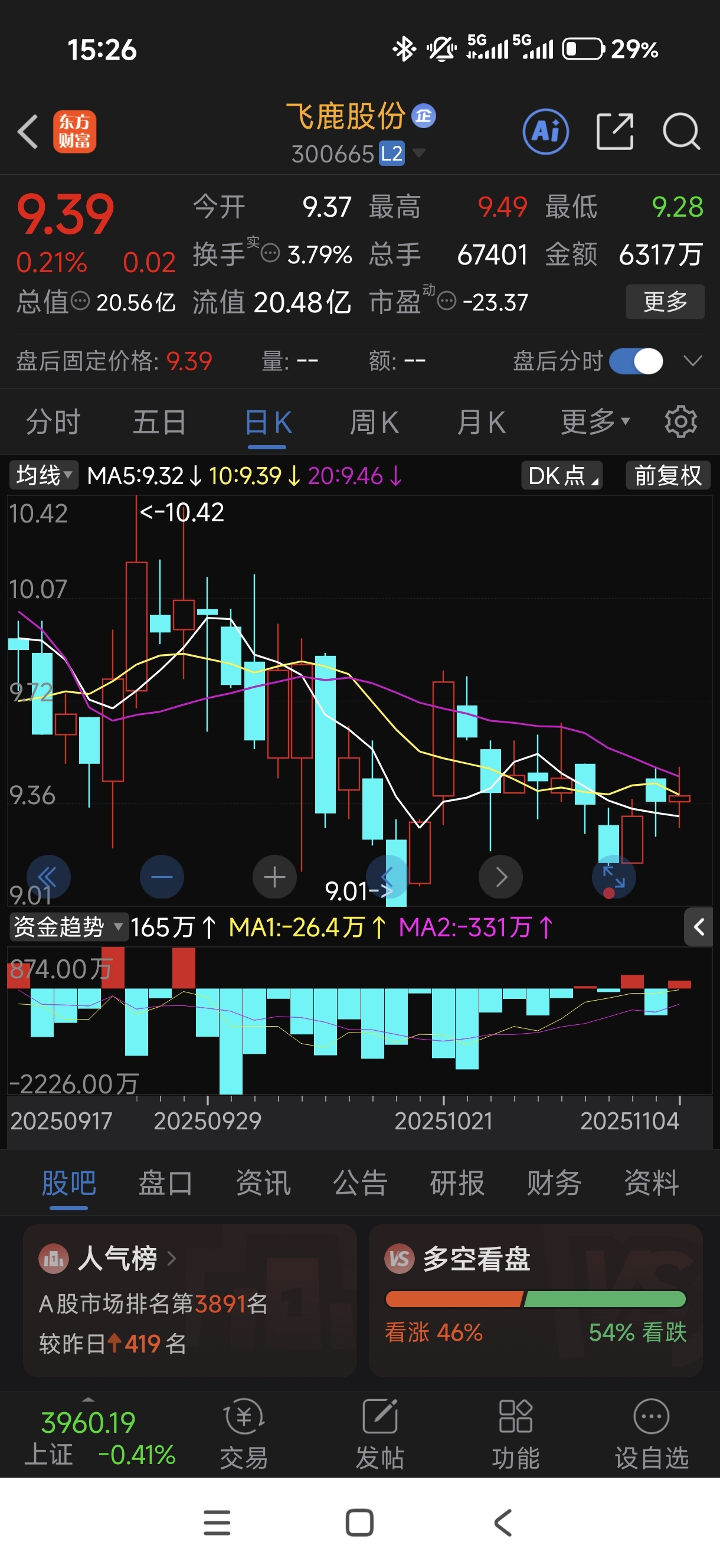The image size is (720, 1568).
Task: Tap the VS 多空看盘 icon
Action: coord(400,1257)
